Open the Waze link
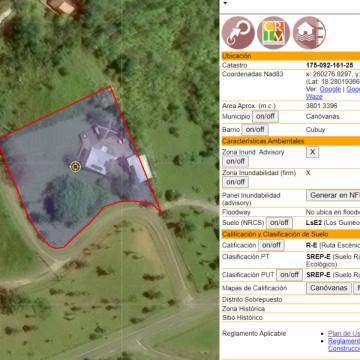This screenshot has height=360, width=360. pyautogui.click(x=314, y=97)
